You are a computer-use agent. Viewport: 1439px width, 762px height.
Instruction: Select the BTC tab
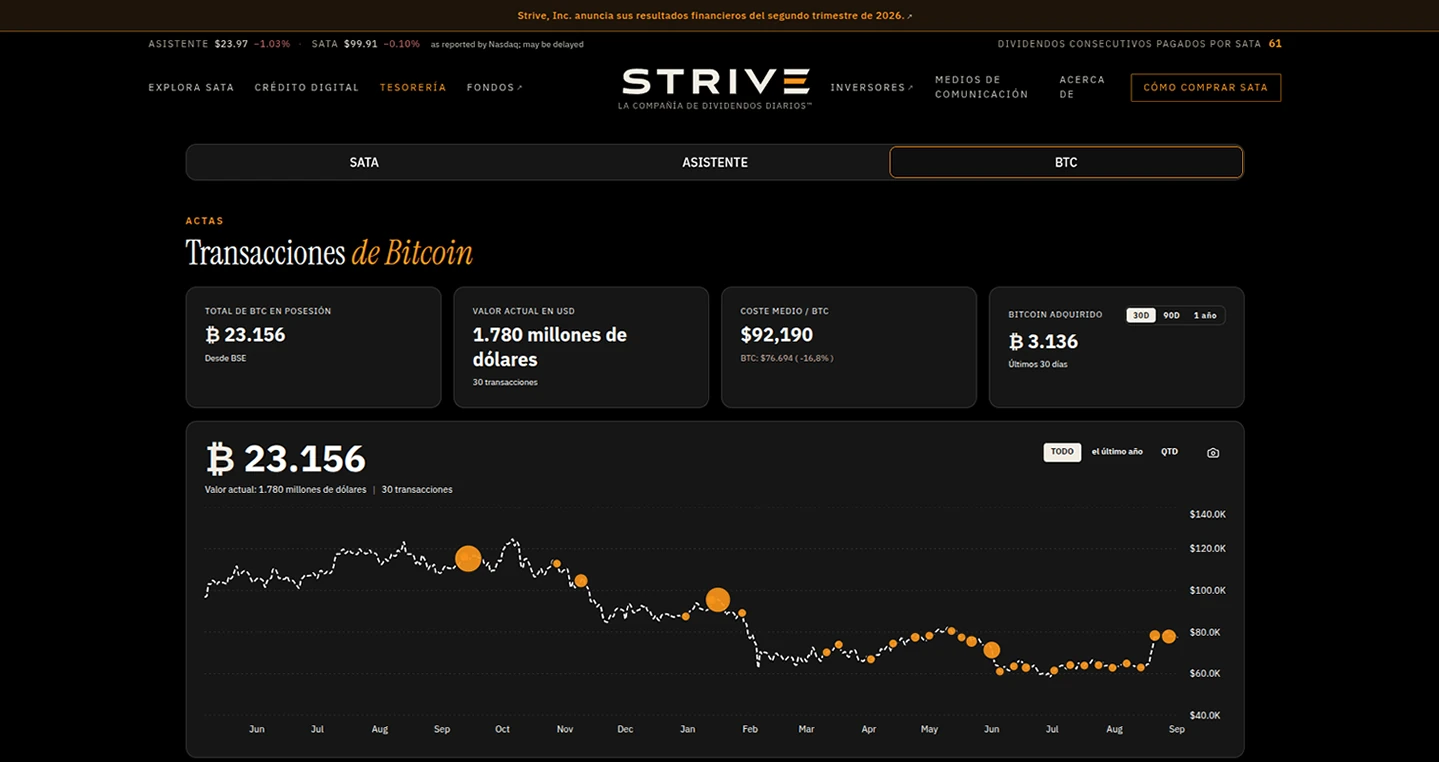pos(1066,162)
